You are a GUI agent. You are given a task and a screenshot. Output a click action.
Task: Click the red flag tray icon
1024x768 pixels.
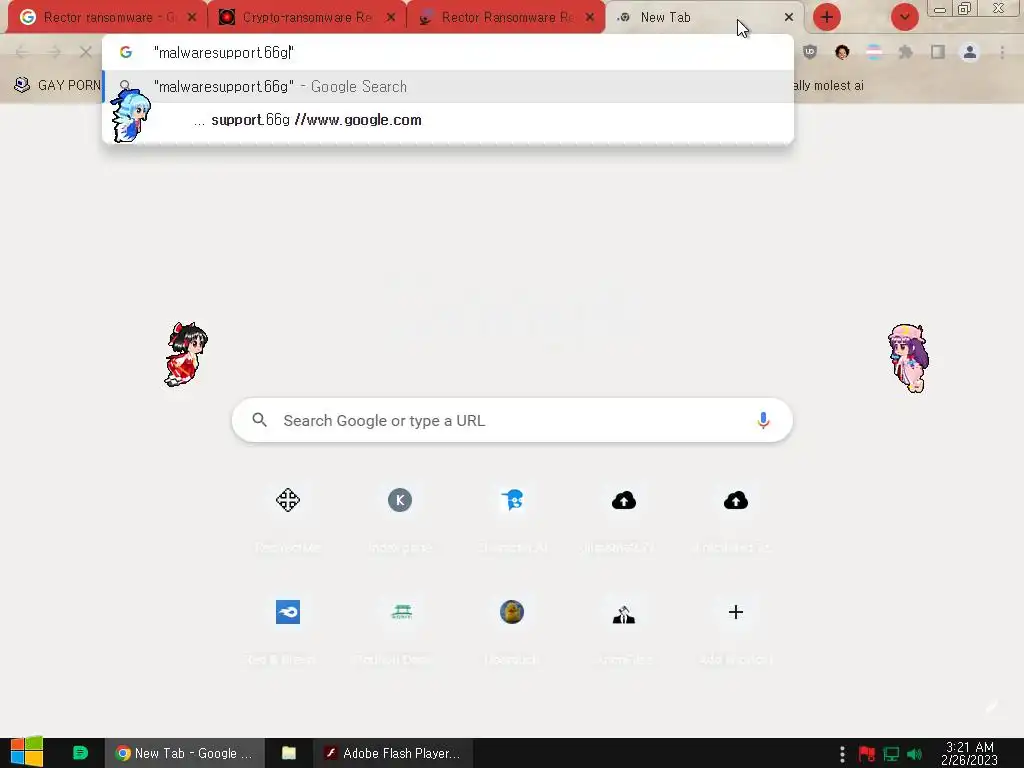(x=867, y=754)
